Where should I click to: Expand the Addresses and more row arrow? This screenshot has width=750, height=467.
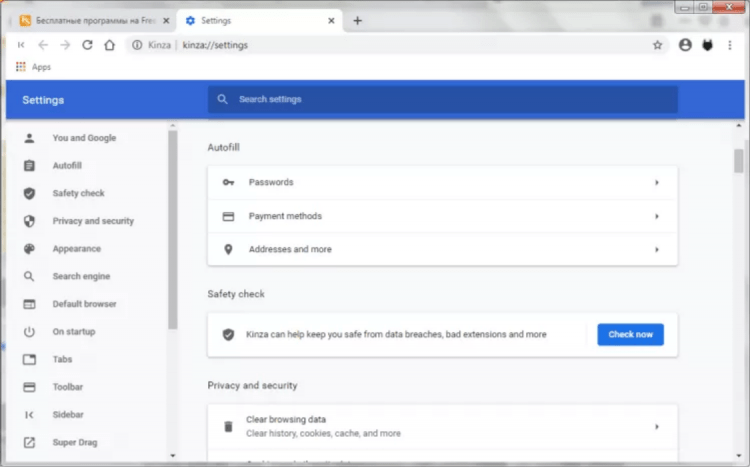(x=657, y=249)
